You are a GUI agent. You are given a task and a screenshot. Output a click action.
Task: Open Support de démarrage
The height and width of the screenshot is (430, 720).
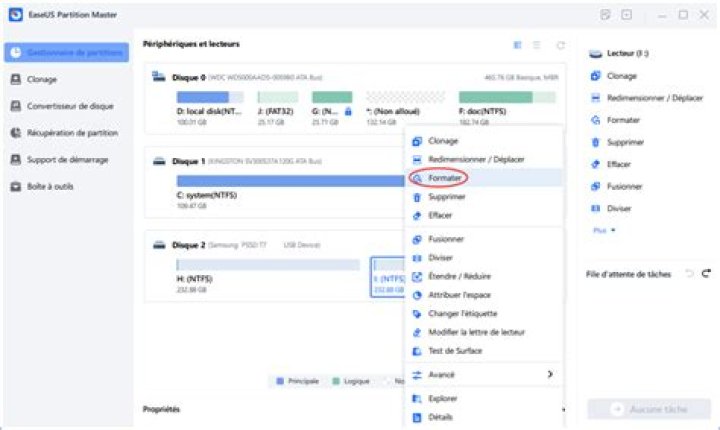point(59,159)
